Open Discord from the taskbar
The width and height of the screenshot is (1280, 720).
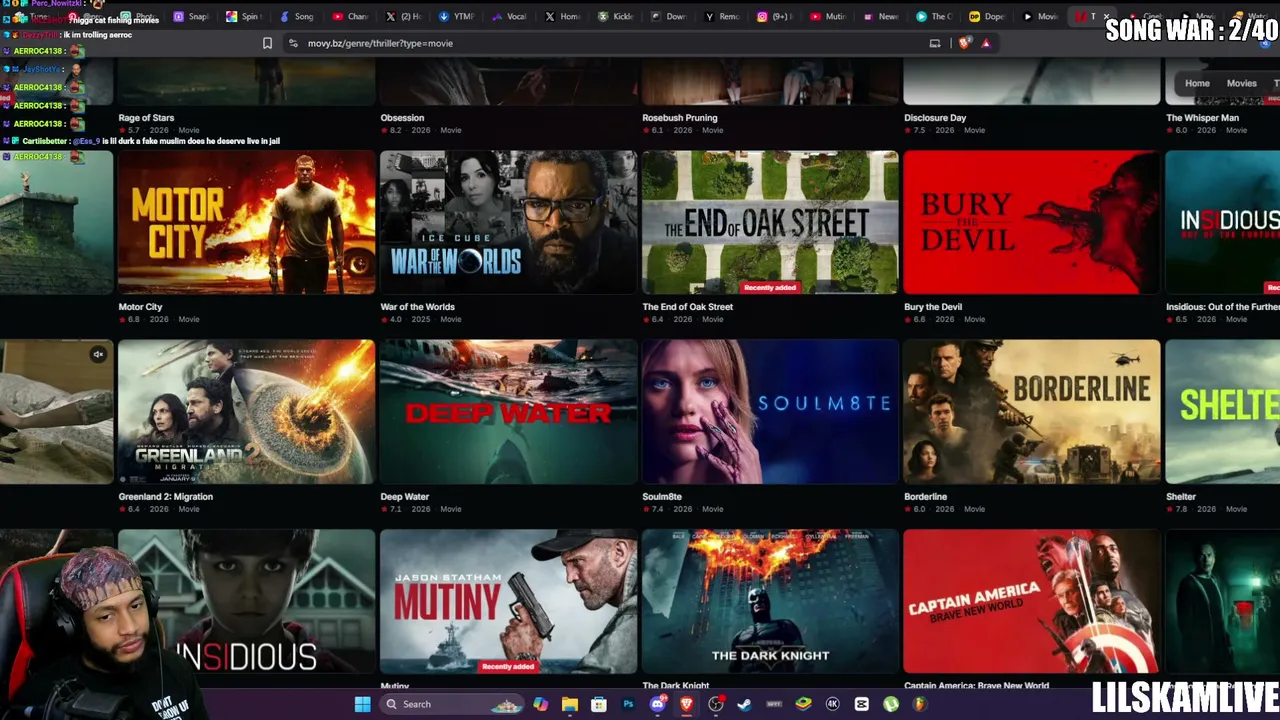[x=657, y=704]
